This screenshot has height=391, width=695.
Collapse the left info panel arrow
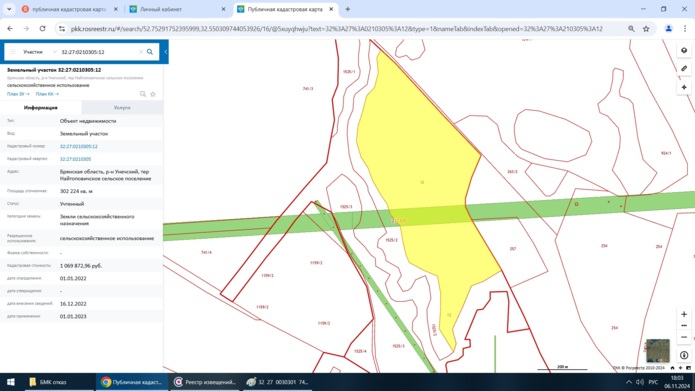click(x=166, y=52)
